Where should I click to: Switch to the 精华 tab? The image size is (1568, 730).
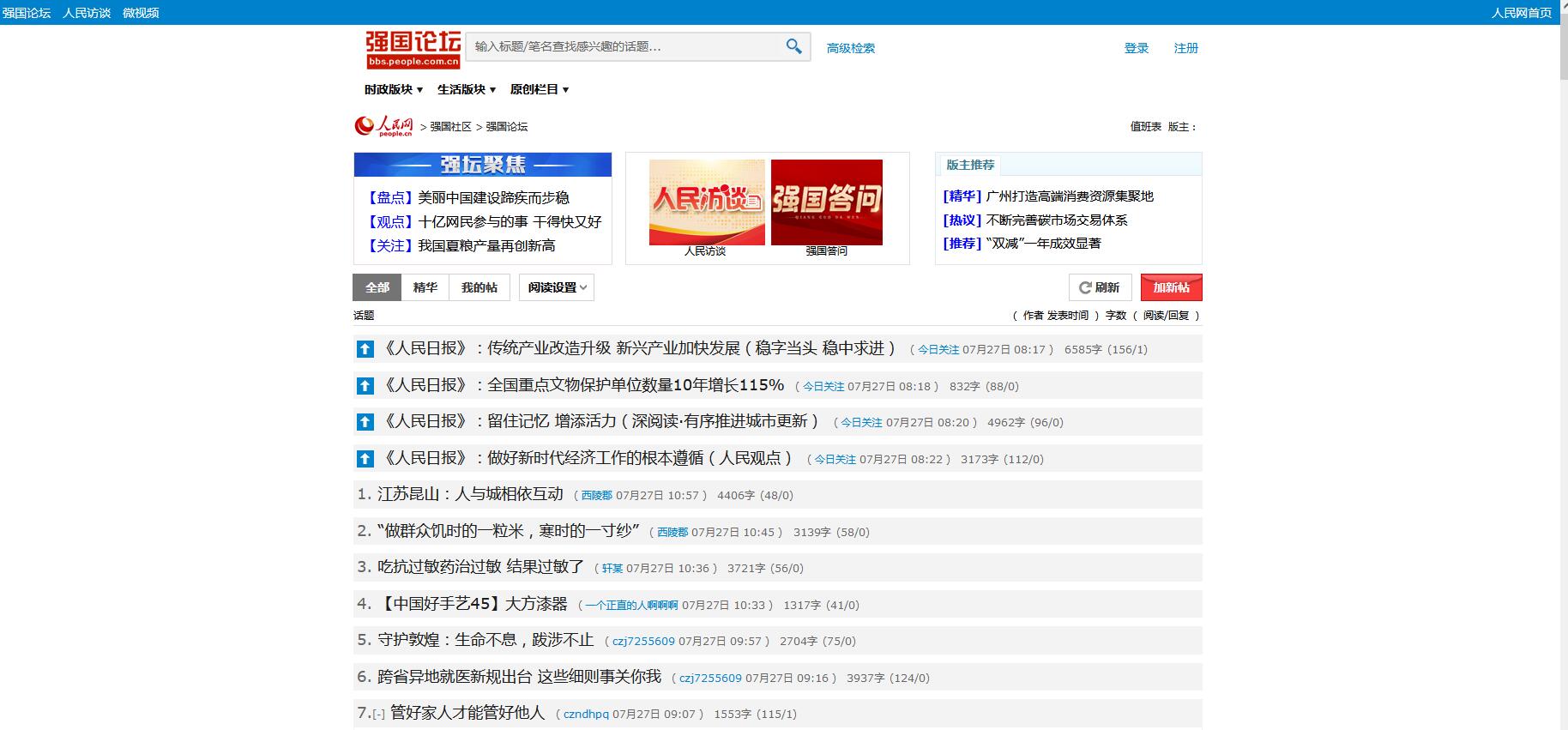pos(425,287)
